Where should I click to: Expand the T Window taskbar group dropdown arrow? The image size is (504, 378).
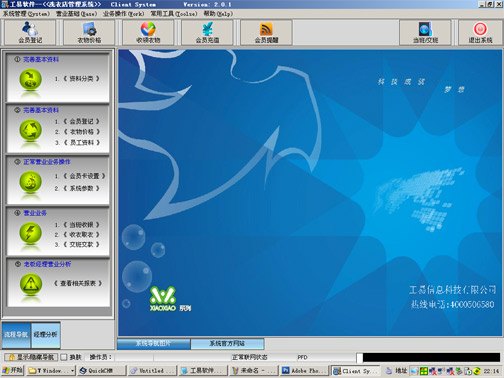(72, 370)
